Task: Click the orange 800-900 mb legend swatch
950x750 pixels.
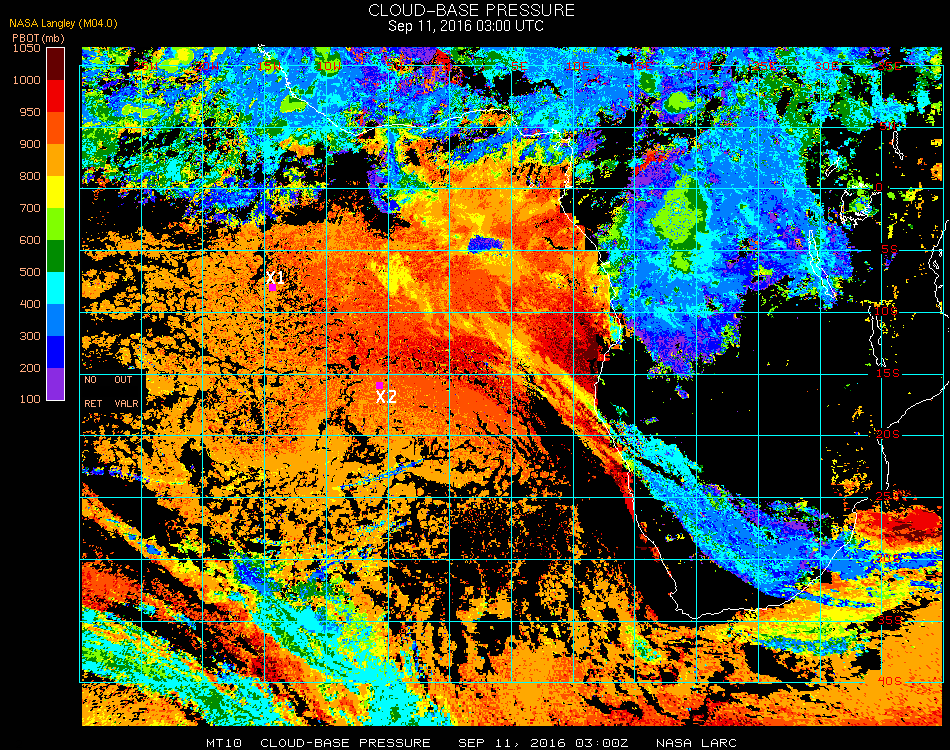Action: tap(55, 160)
